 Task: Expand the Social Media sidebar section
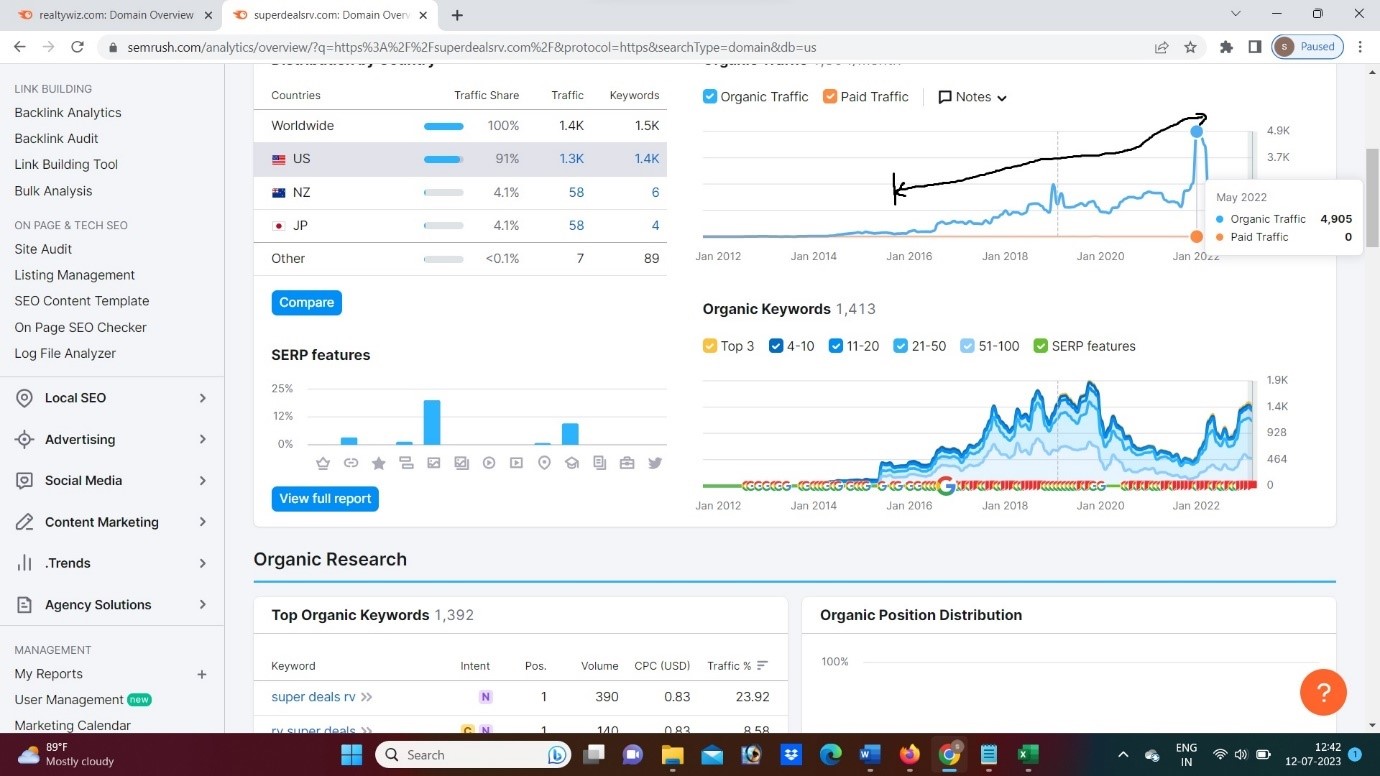202,481
